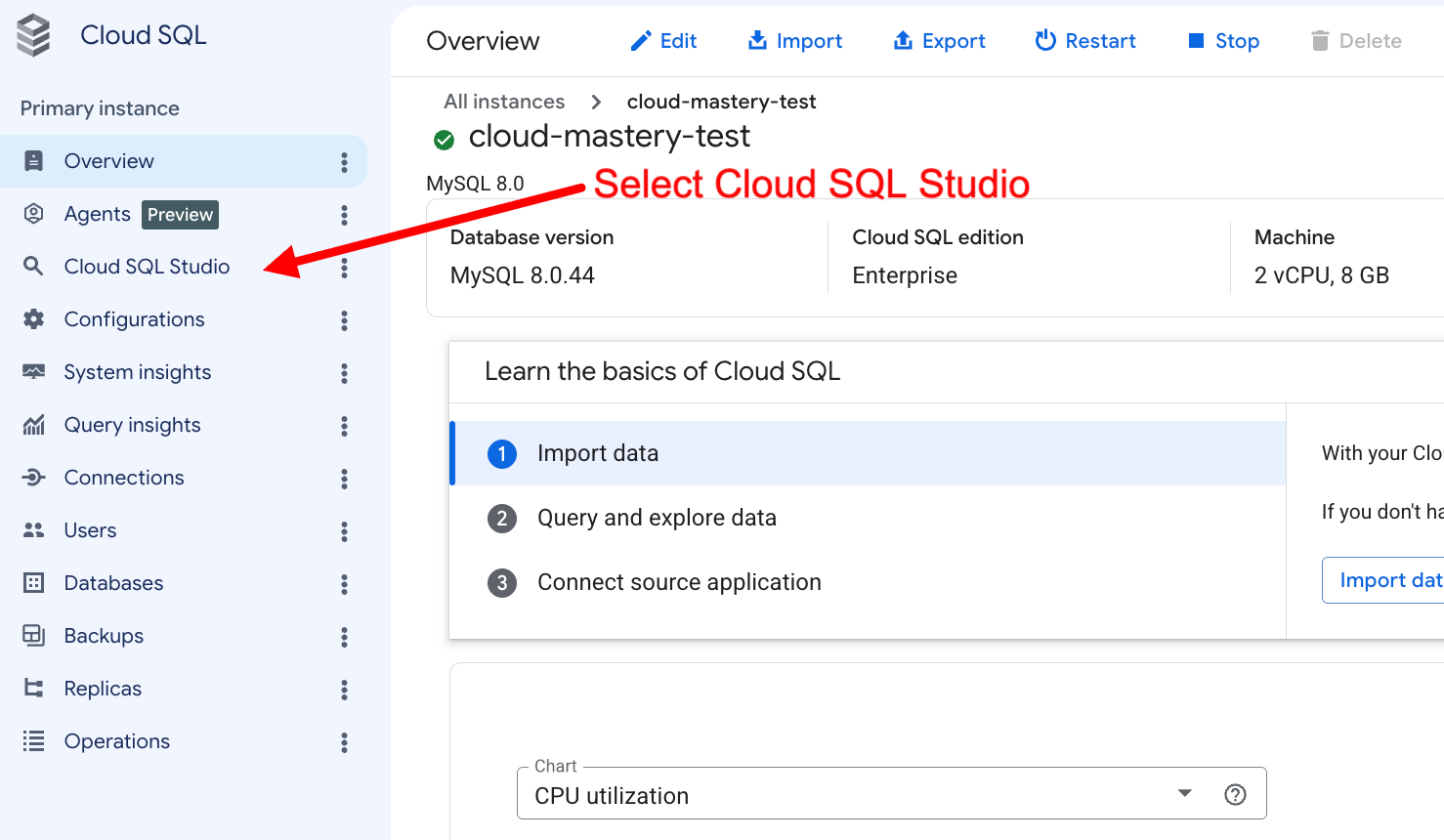Click the System insights monitor icon
This screenshot has width=1444, height=840.
(x=33, y=372)
